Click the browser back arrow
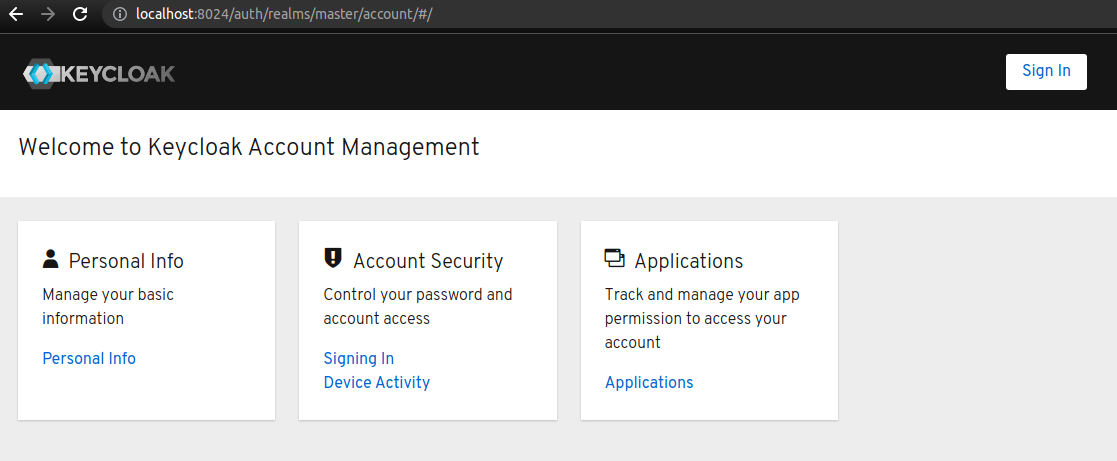1117x461 pixels. [16, 14]
